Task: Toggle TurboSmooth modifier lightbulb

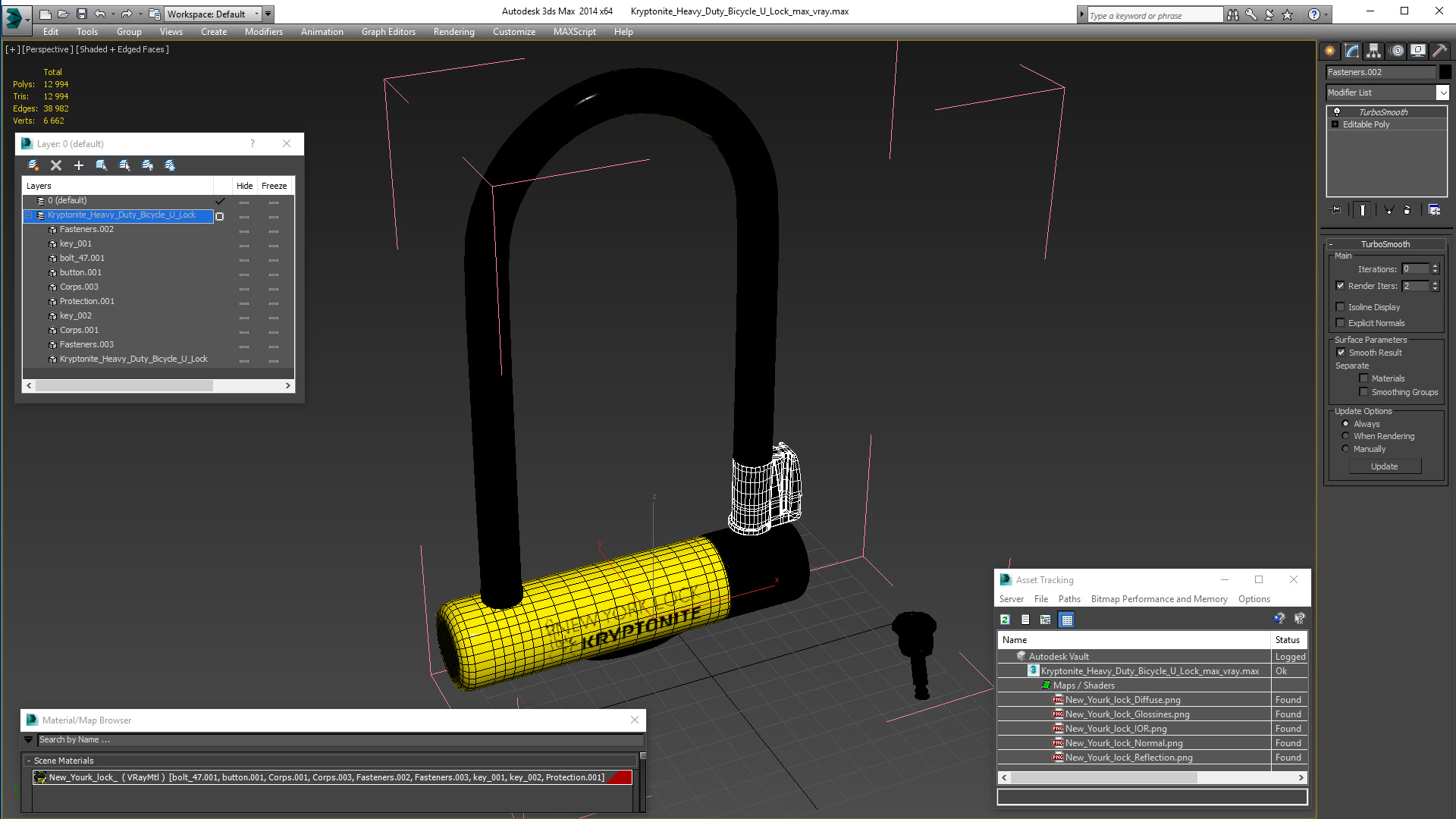Action: click(1337, 111)
